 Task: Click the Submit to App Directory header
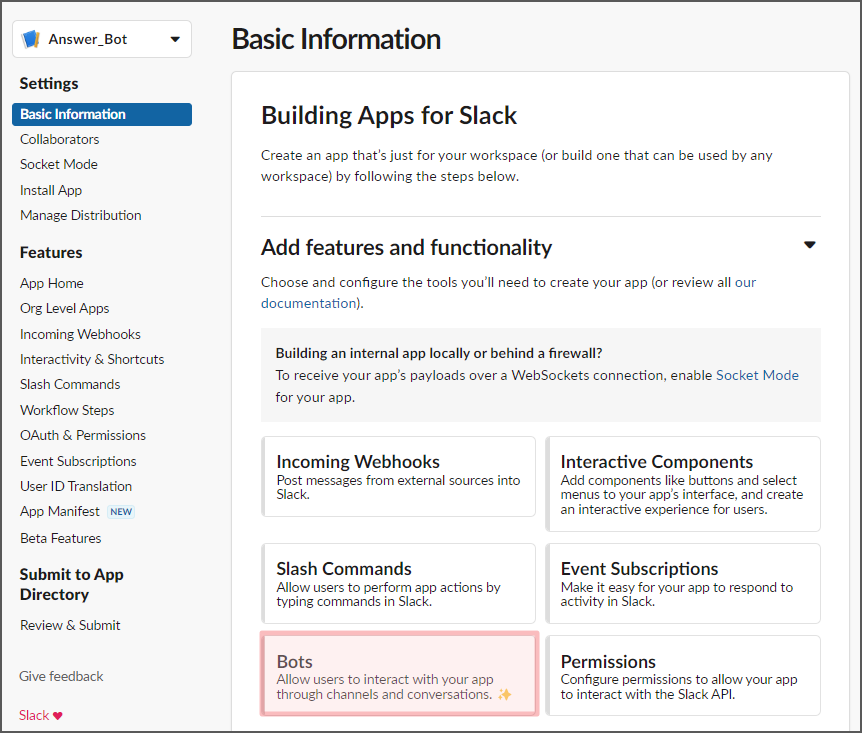pos(71,585)
